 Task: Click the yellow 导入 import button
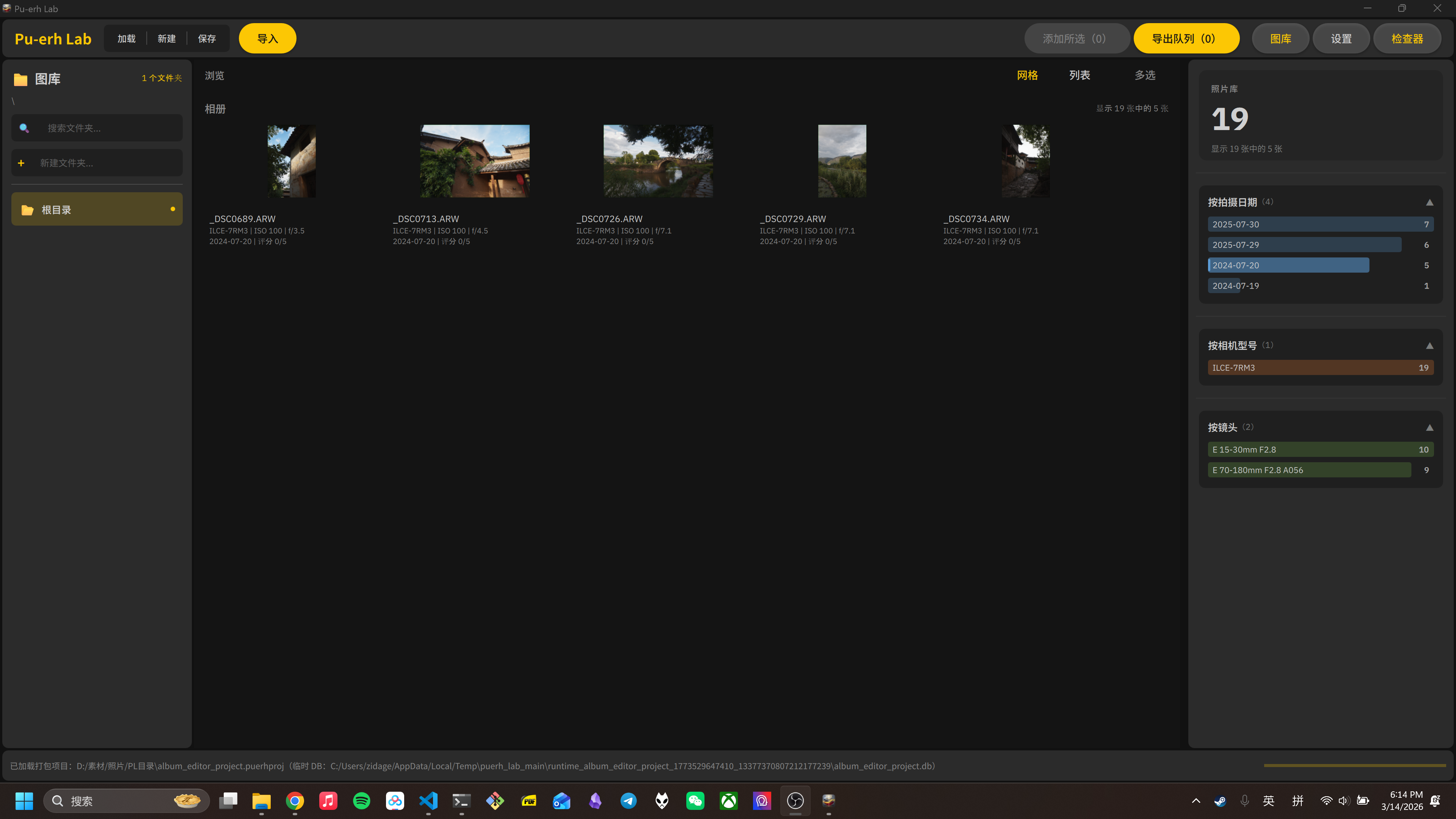tap(267, 38)
